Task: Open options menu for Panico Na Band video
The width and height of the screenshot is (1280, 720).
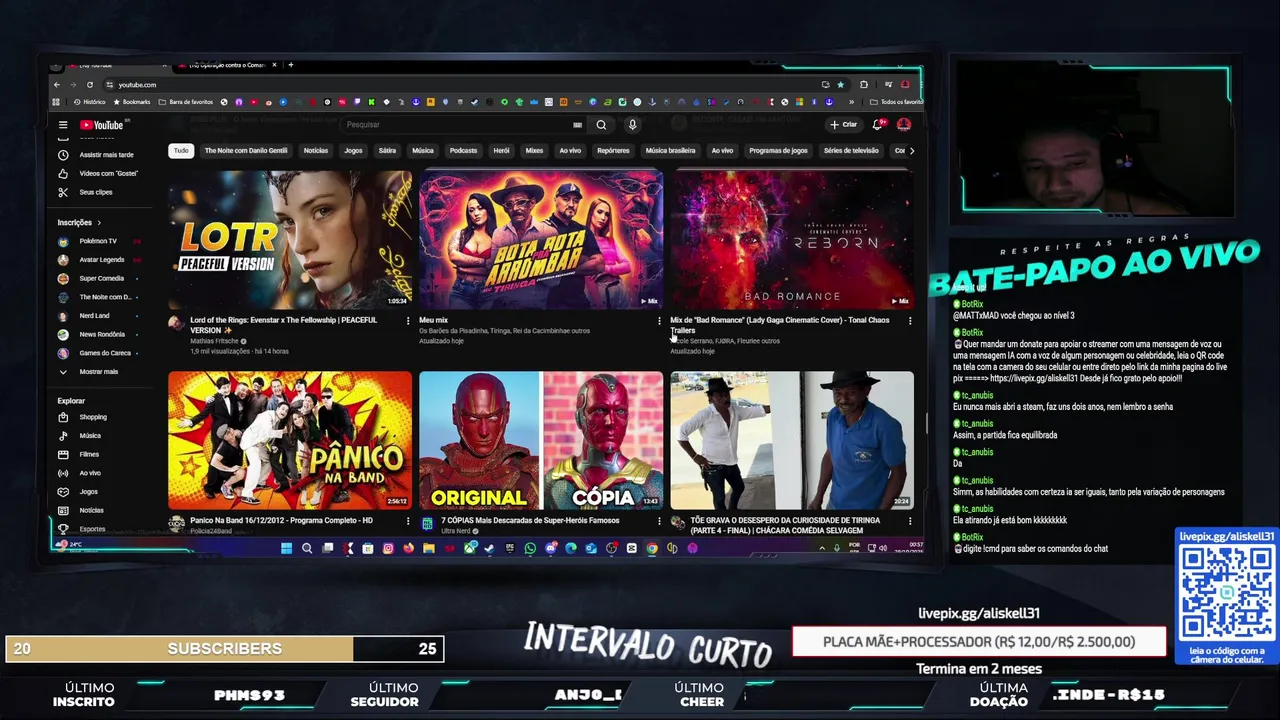Action: click(x=408, y=521)
